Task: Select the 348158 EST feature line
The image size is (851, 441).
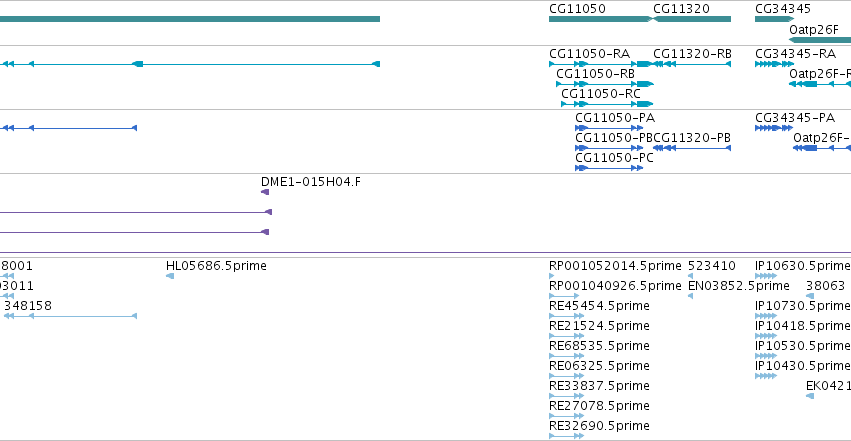Action: click(x=71, y=316)
